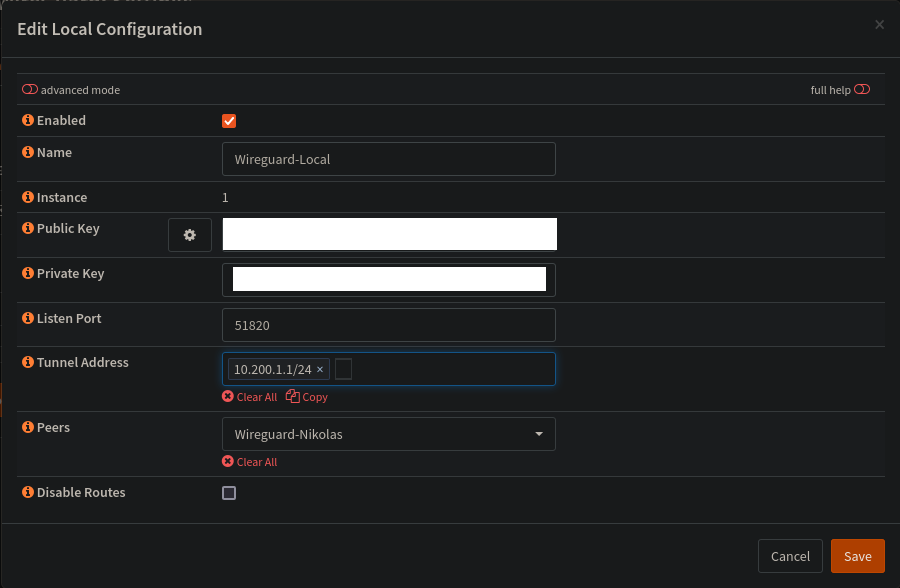
Task: Click the gear icon next to Public Key
Action: point(190,235)
